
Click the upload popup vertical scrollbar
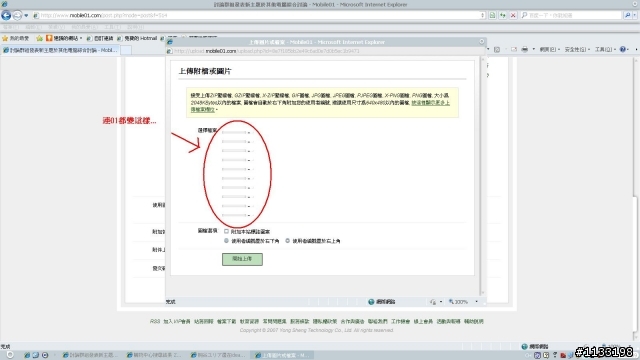point(483,176)
